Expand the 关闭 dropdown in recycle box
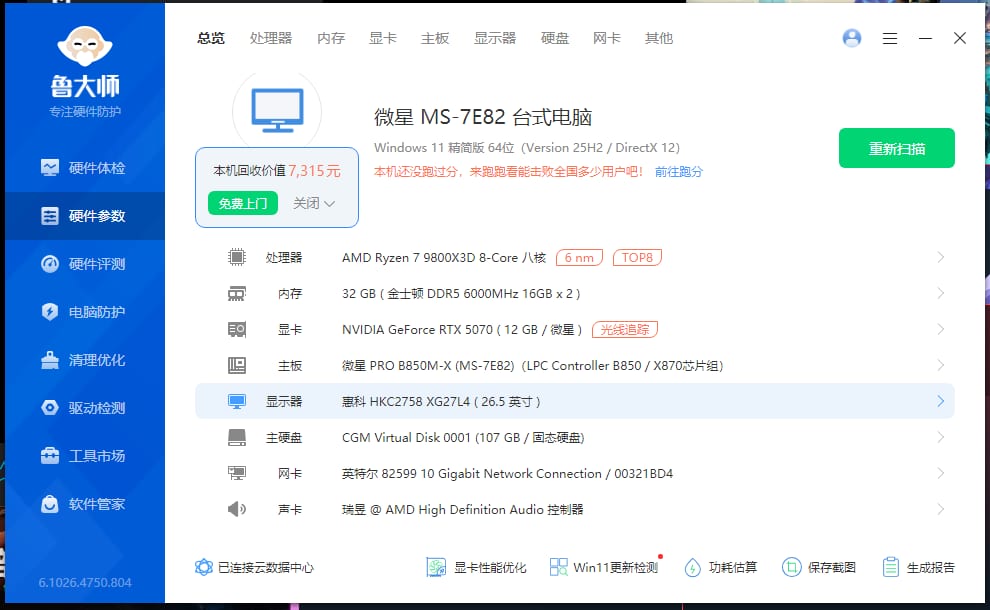This screenshot has width=990, height=610. coord(314,203)
